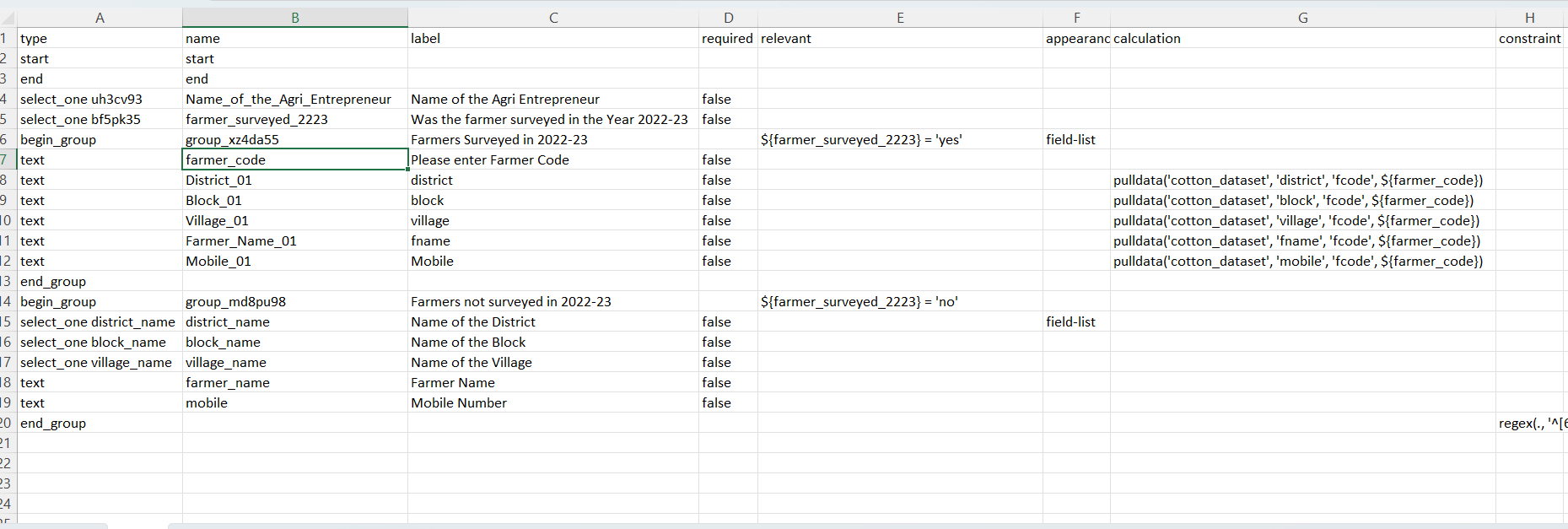The width and height of the screenshot is (1568, 529).
Task: Select the pulldata mobile calculation cell
Action: click(x=1302, y=261)
